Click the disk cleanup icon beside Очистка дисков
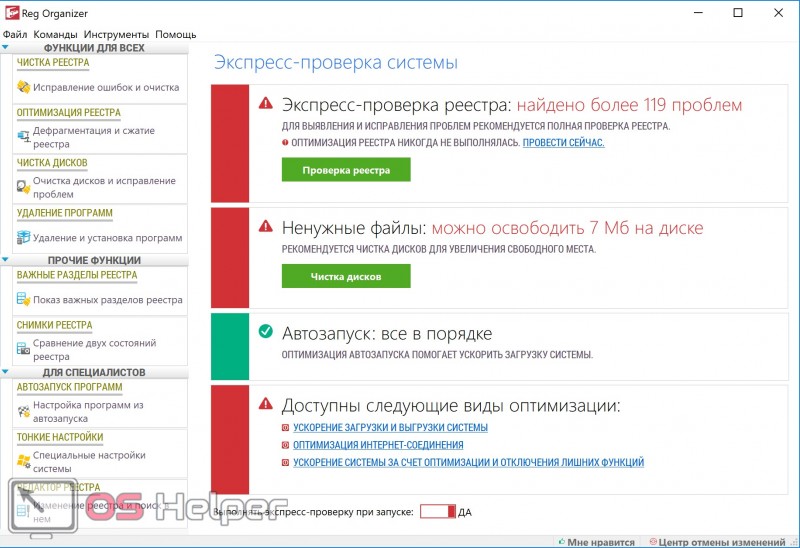800x548 pixels. coord(23,187)
